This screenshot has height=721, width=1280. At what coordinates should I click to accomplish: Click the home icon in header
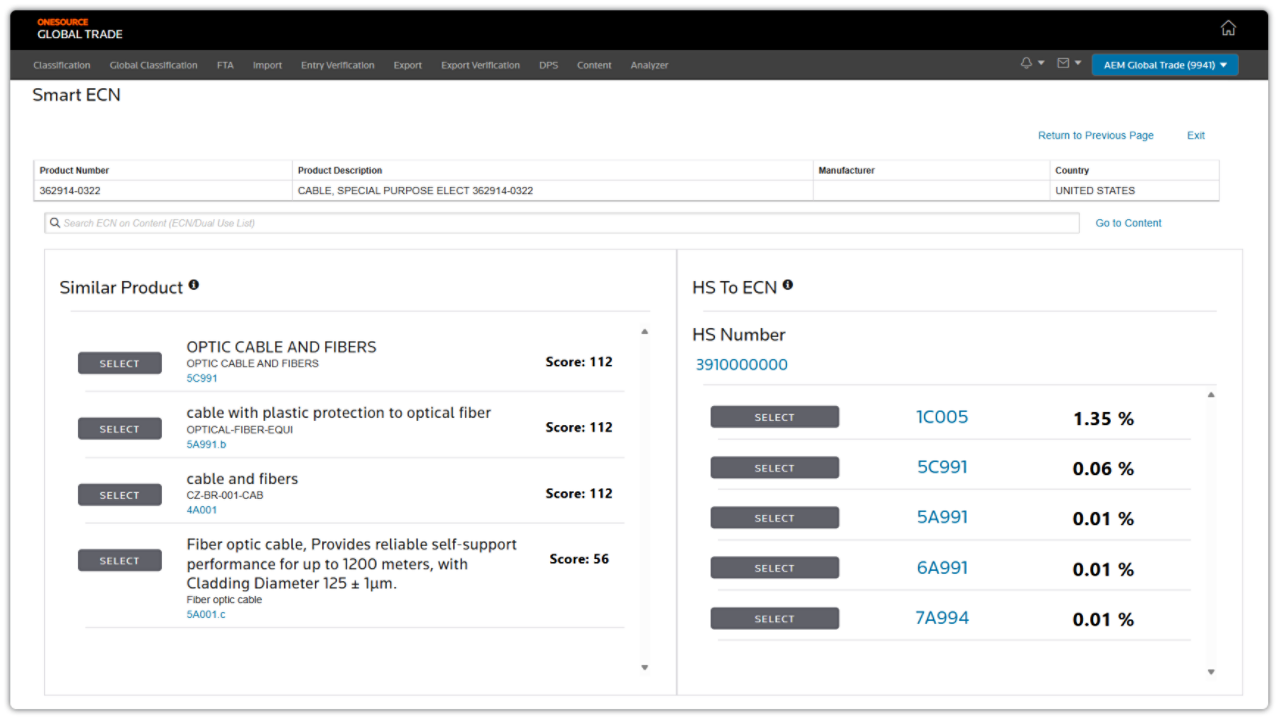1228,28
